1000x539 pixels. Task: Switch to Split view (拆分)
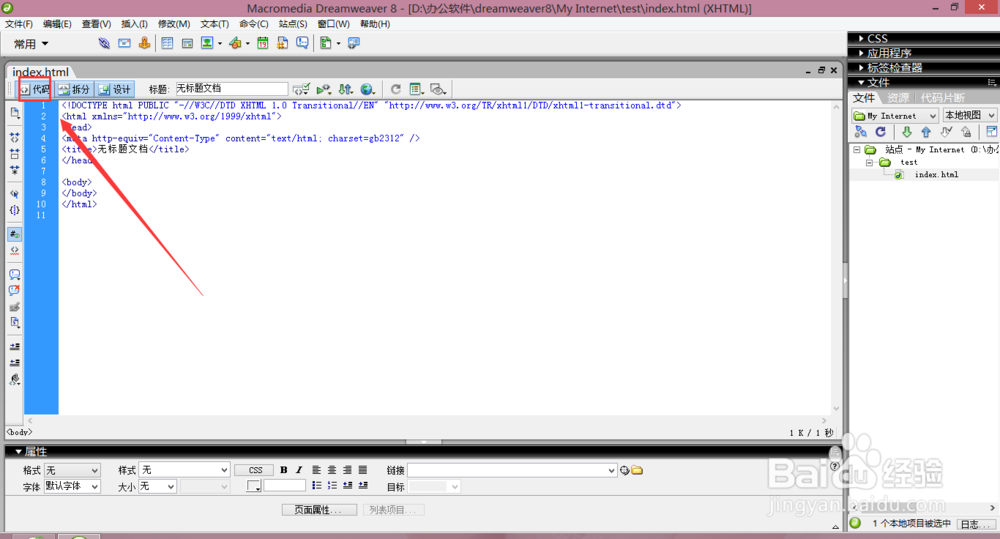point(75,89)
